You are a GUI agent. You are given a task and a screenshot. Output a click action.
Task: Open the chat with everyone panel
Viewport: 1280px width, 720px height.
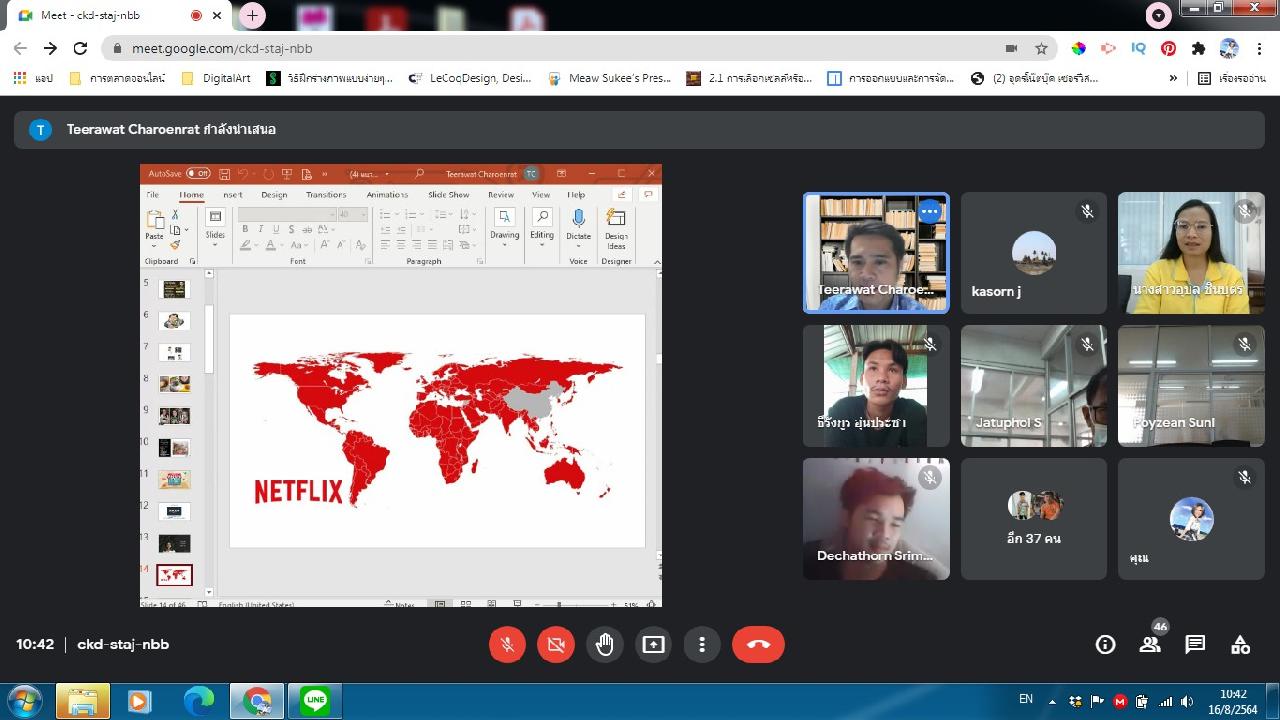[1195, 645]
